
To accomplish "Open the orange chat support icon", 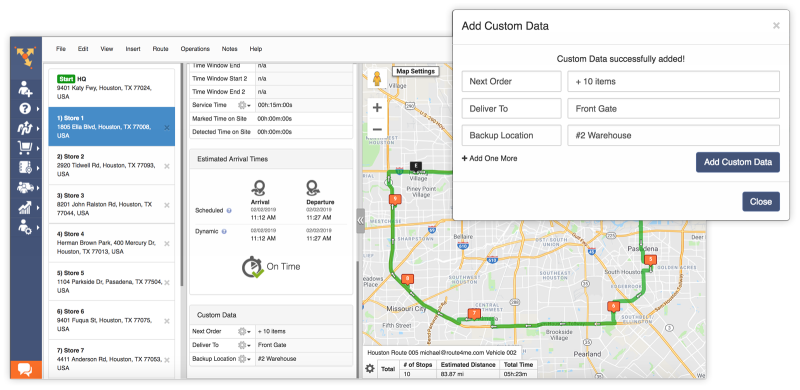I will [x=26, y=370].
